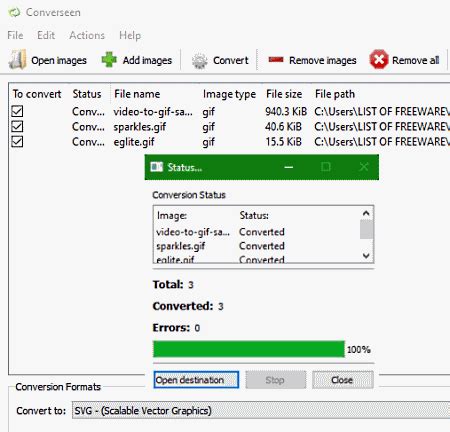Viewport: 450px width, 432px height.
Task: Open the File menu
Action: tap(15, 35)
